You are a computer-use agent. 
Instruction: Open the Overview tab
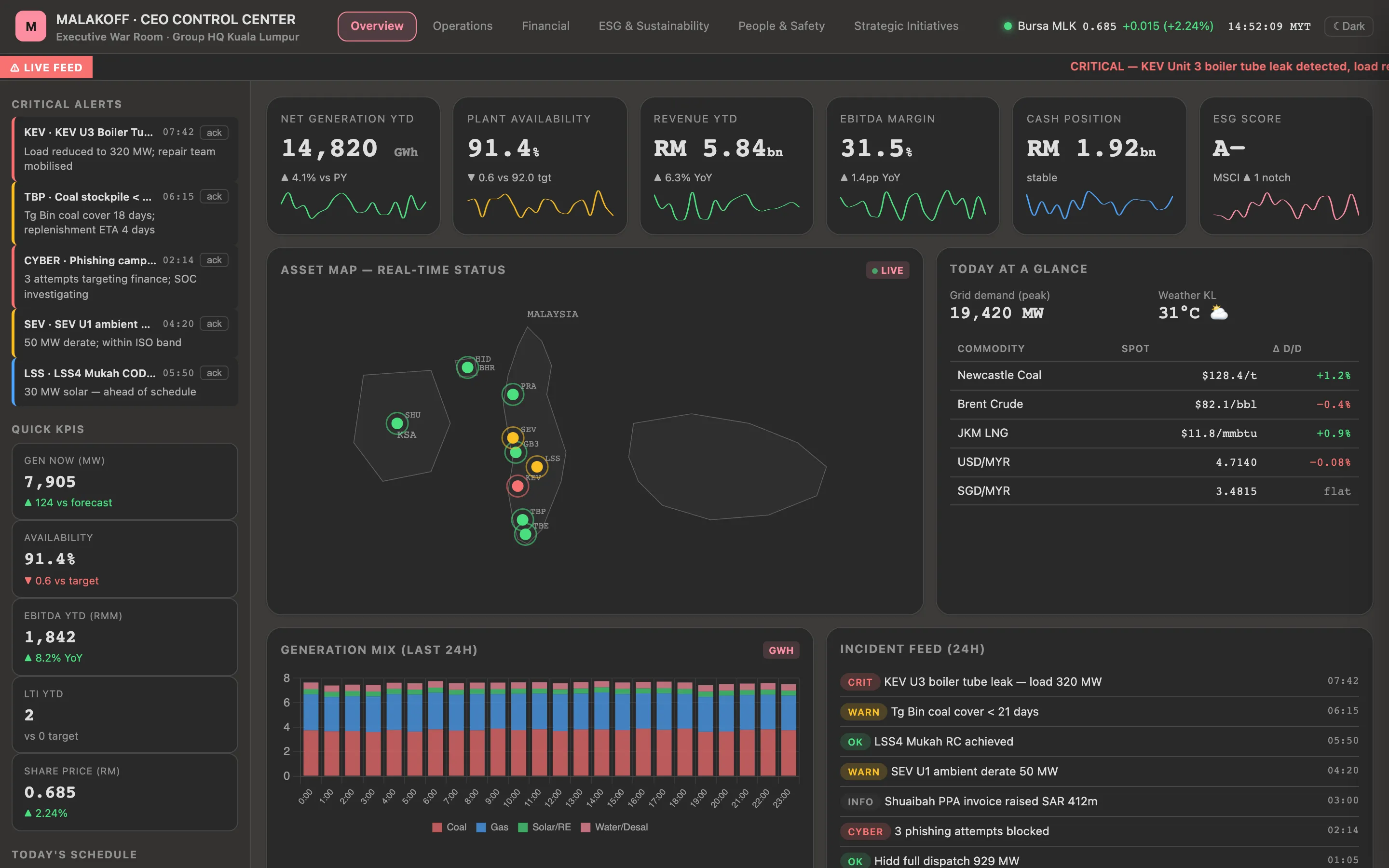pyautogui.click(x=377, y=26)
